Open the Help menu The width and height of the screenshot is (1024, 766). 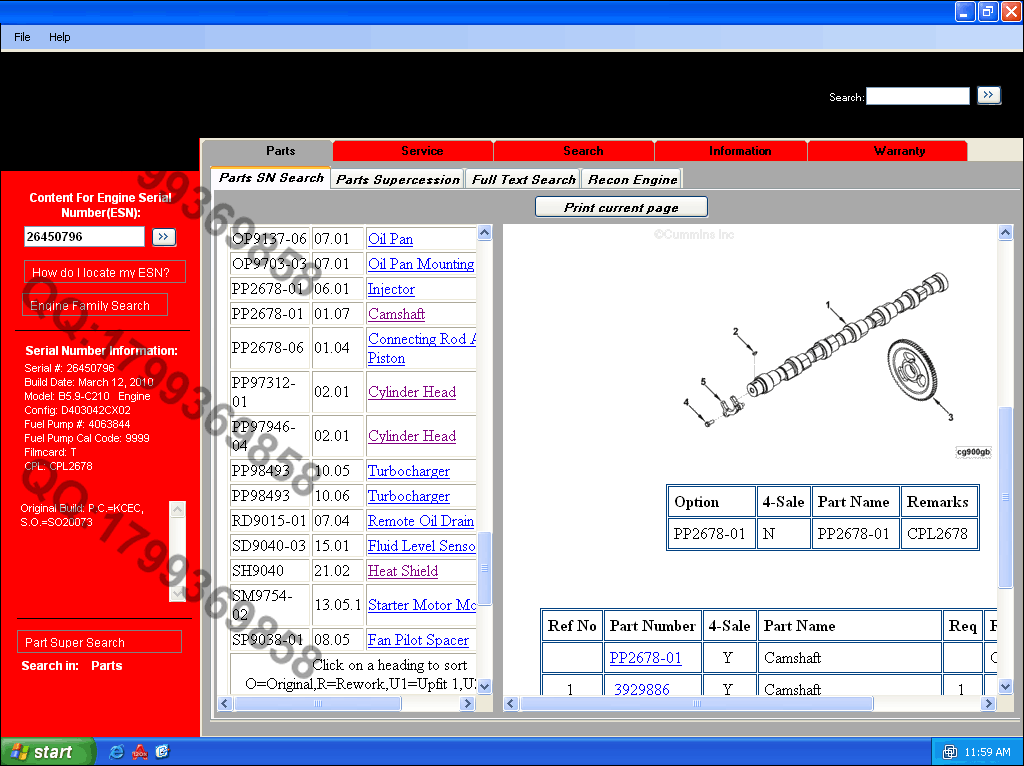point(60,37)
